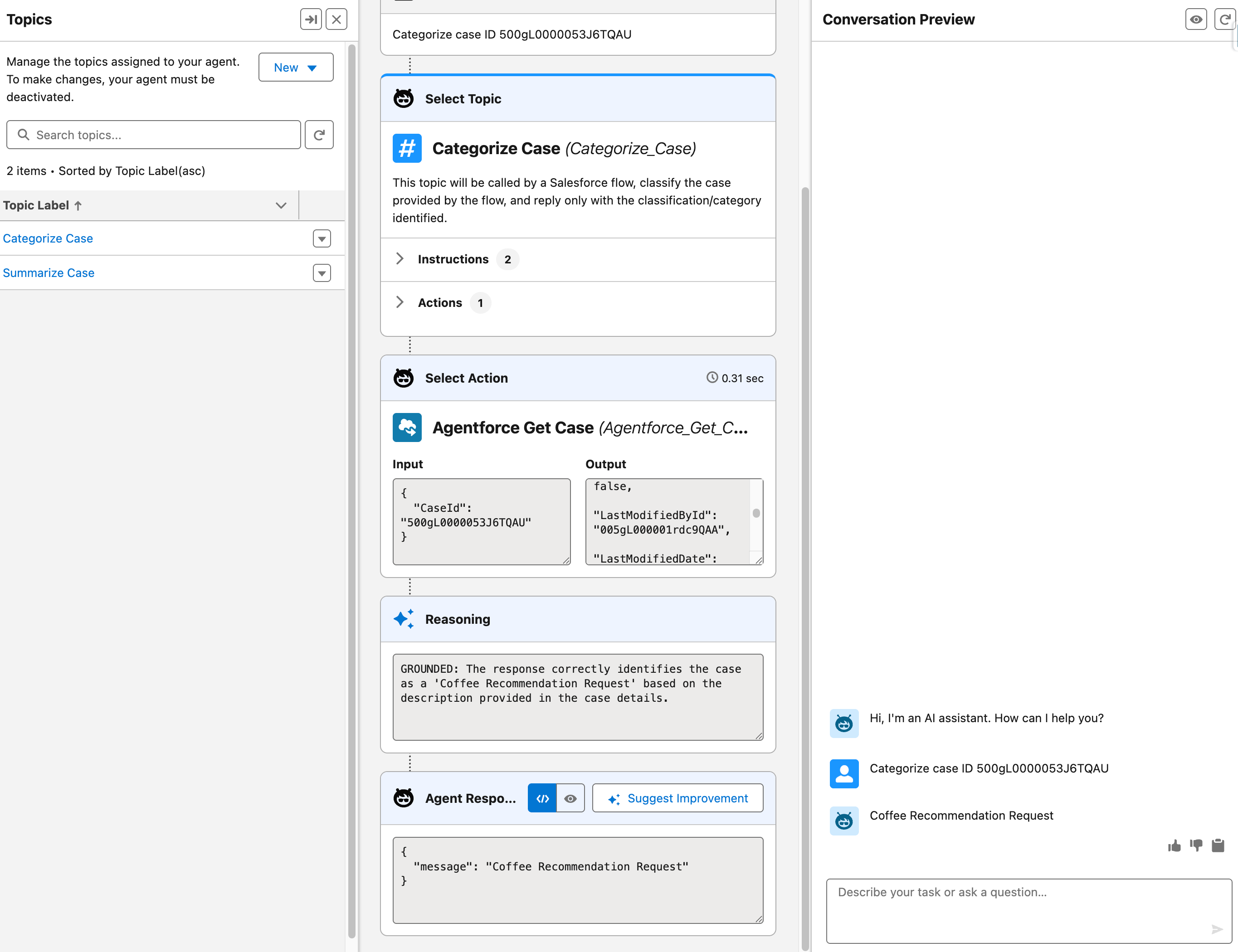The width and height of the screenshot is (1238, 952).
Task: Click the Categorize Case topic heading
Action: click(x=564, y=149)
